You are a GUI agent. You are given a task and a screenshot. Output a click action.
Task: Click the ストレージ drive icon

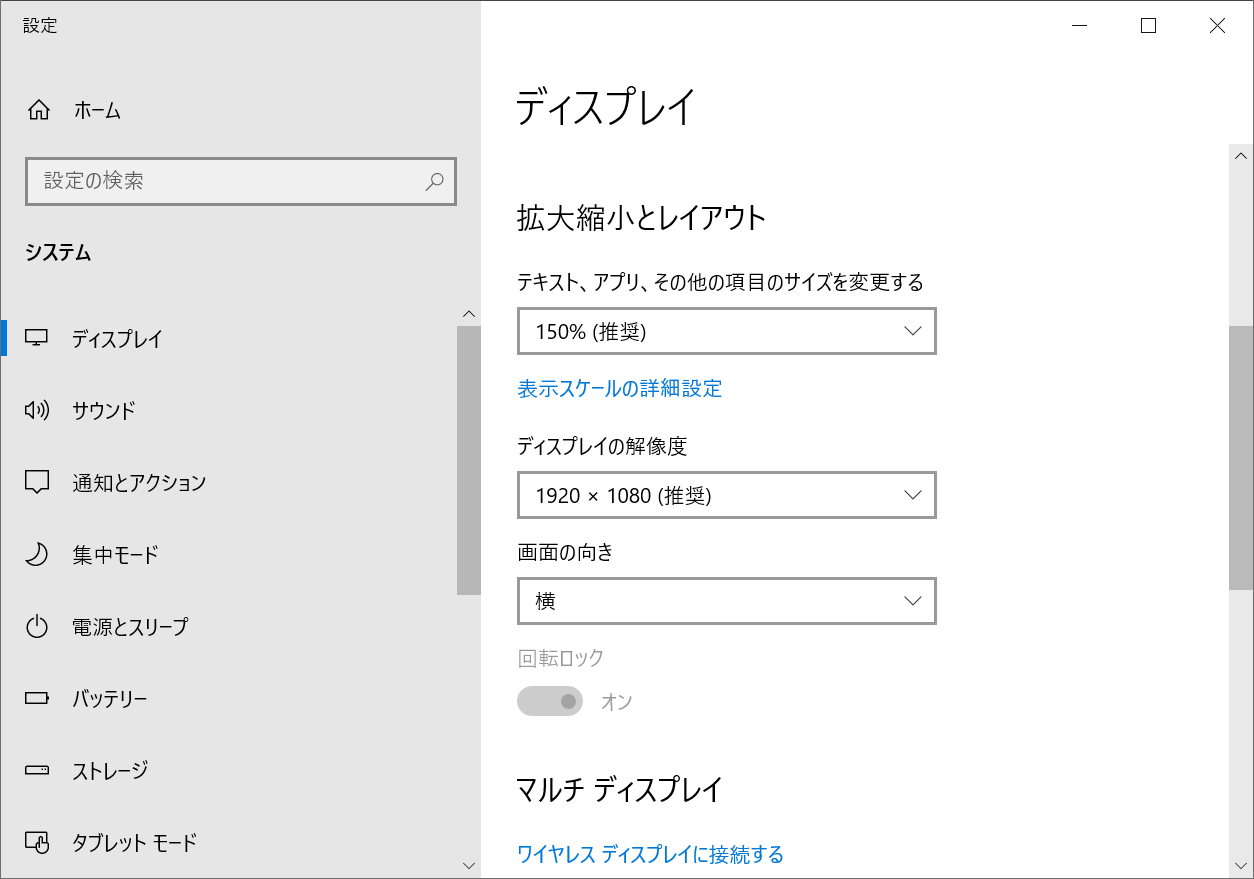coord(37,770)
